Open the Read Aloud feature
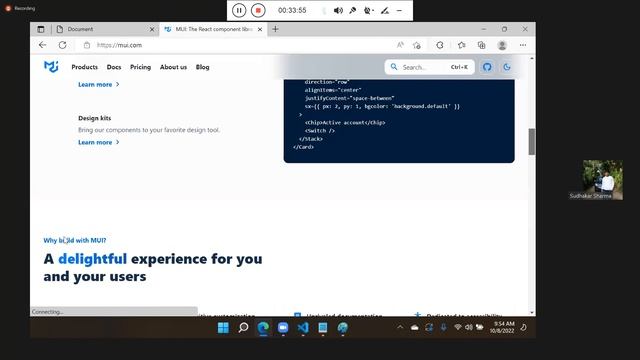 pos(400,45)
